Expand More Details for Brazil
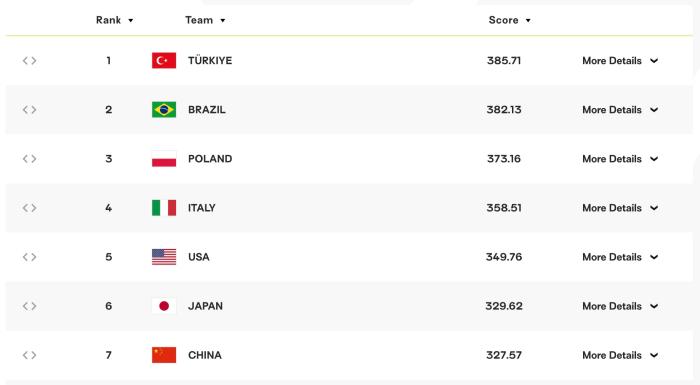700x385 pixels. 620,109
